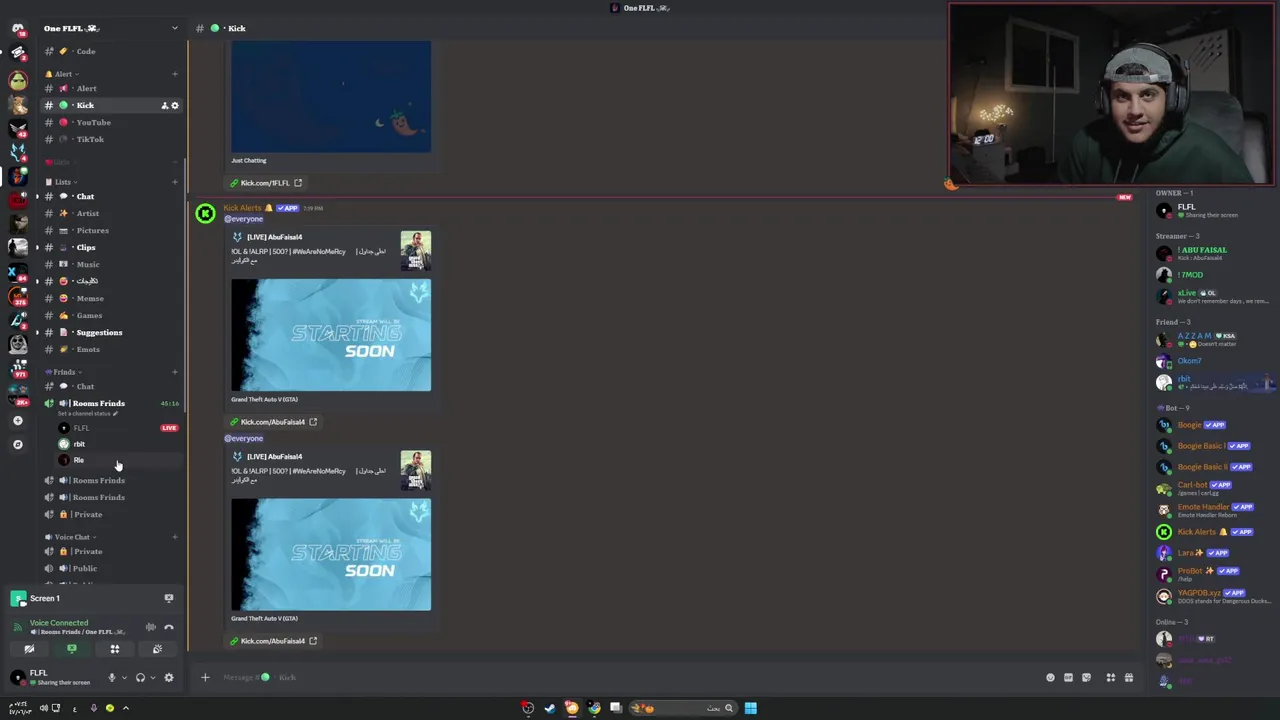Open first Starting Soon stream thumbnail
Screen dimensions: 1280x720
coord(331,335)
